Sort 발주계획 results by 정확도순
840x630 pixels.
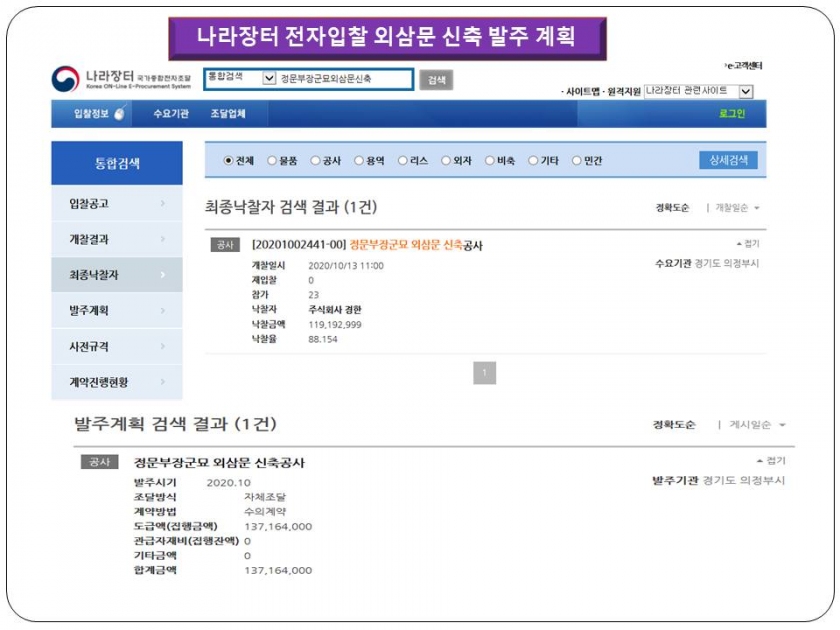[674, 425]
